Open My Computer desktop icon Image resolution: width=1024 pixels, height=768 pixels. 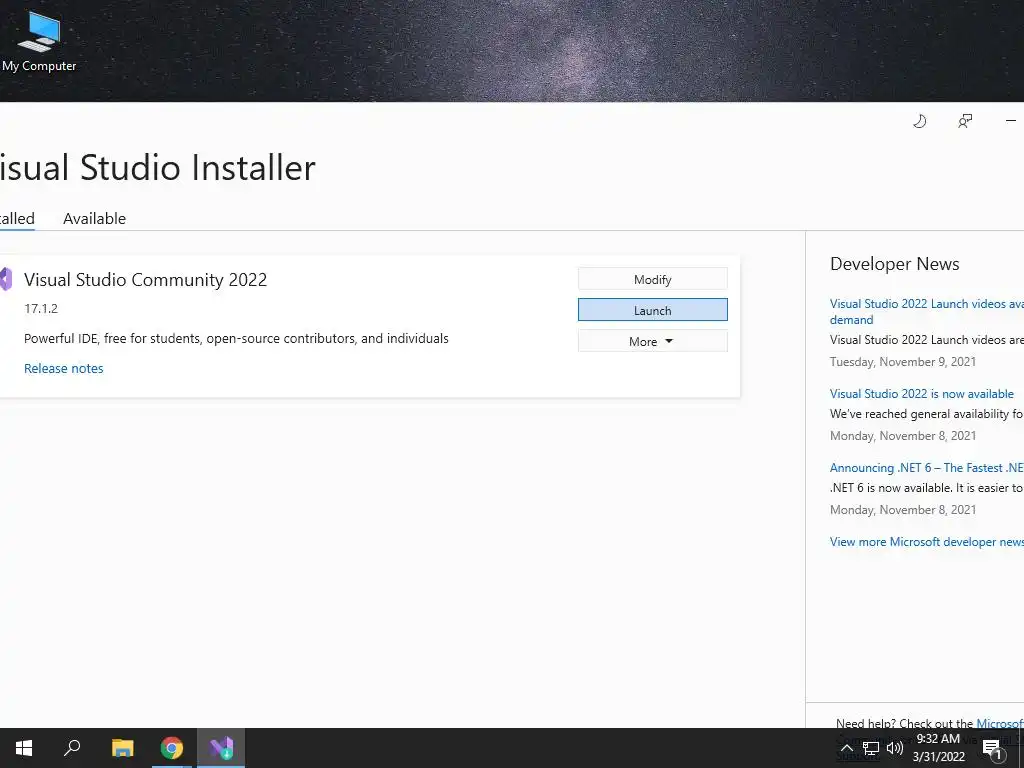tap(39, 40)
